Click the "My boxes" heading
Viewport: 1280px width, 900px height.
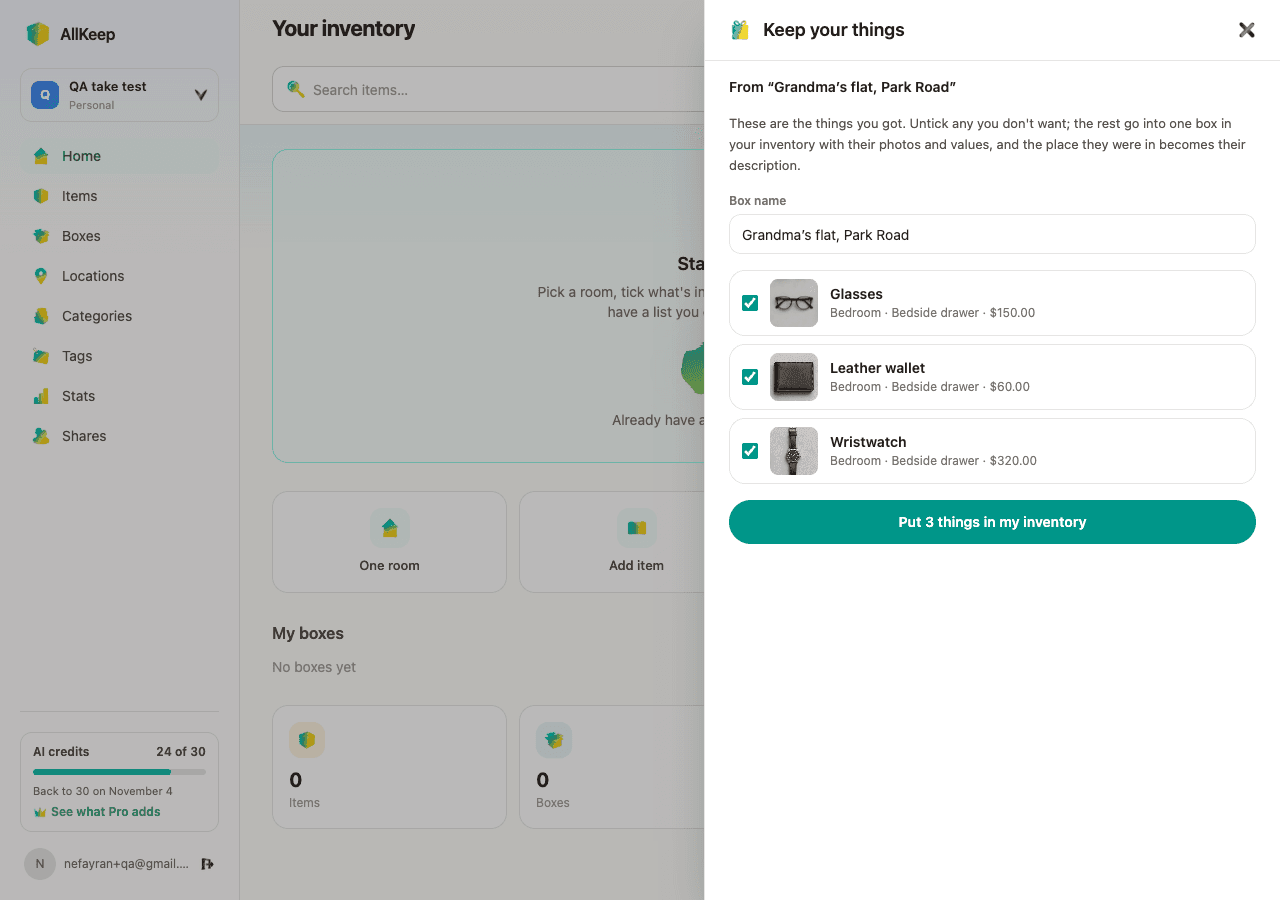point(308,633)
